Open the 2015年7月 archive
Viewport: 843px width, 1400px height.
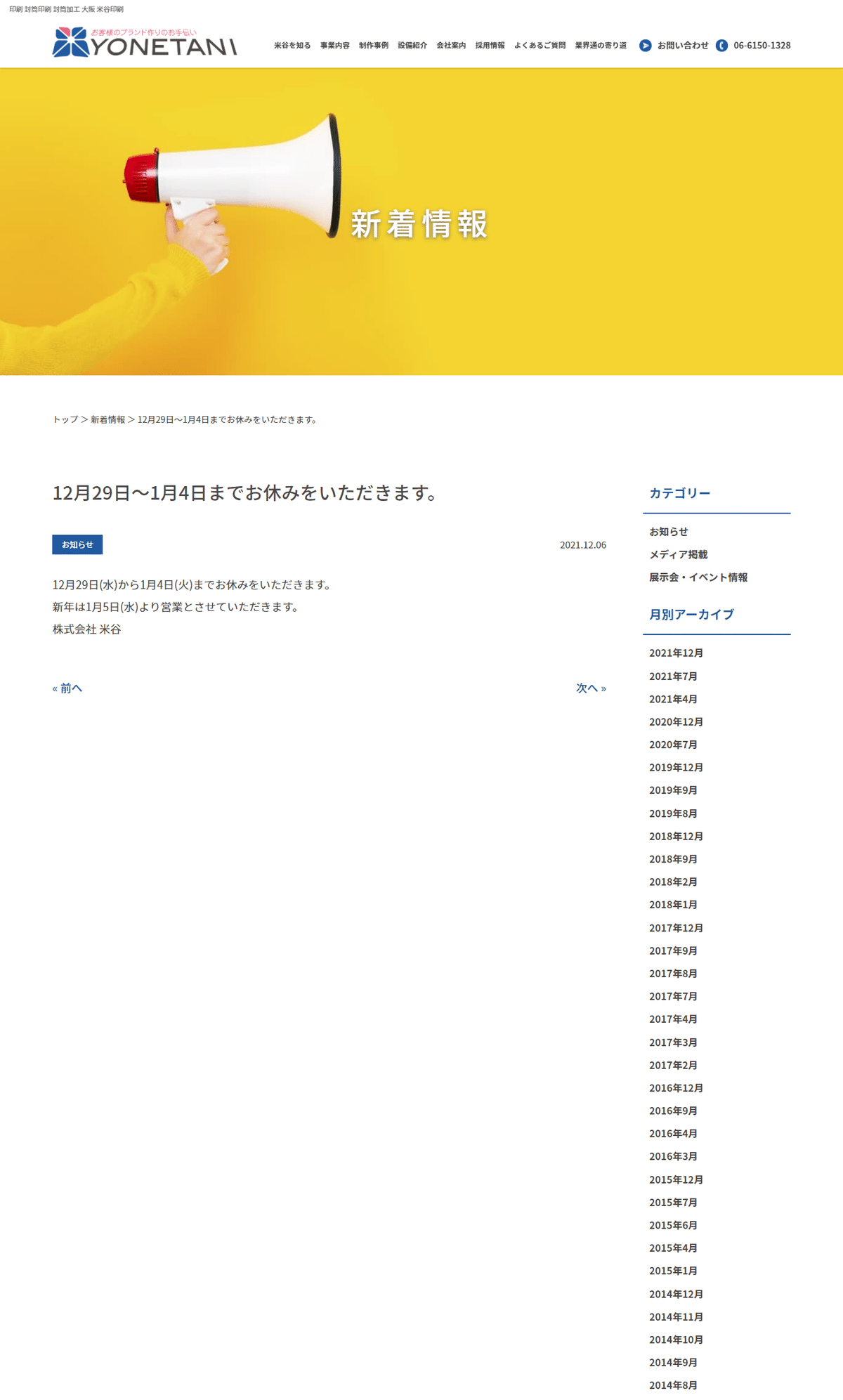pyautogui.click(x=673, y=1203)
